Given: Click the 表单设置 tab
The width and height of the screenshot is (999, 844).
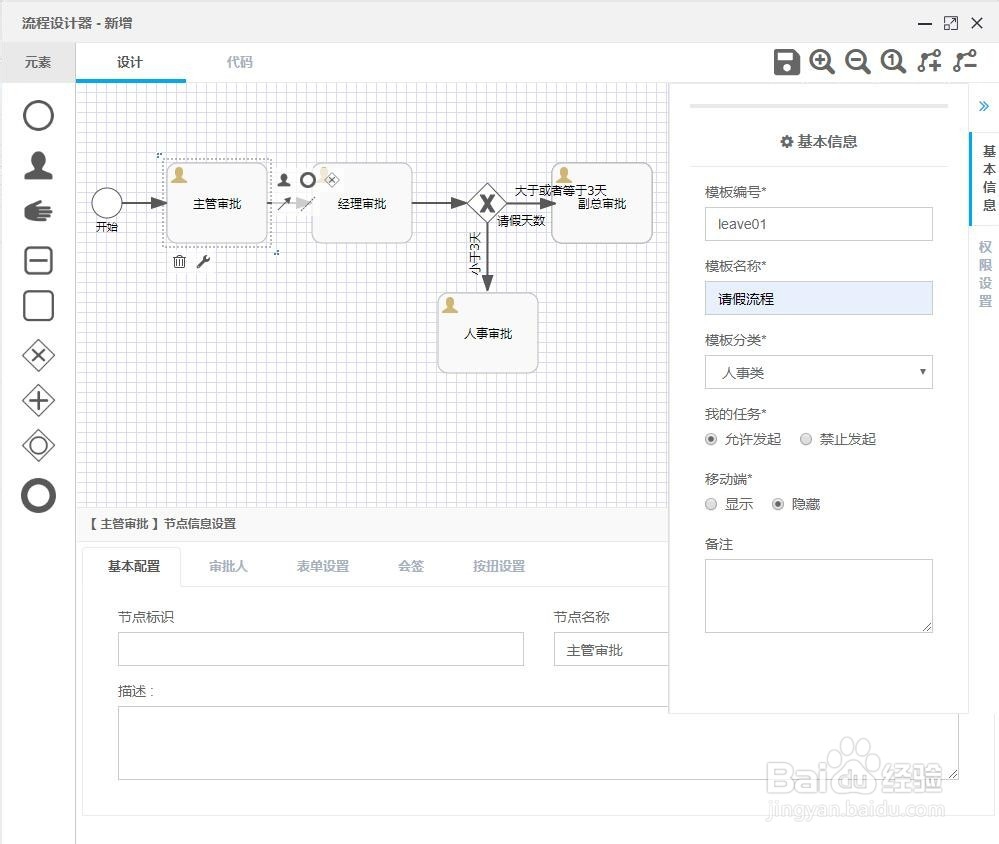Looking at the screenshot, I should (321, 565).
